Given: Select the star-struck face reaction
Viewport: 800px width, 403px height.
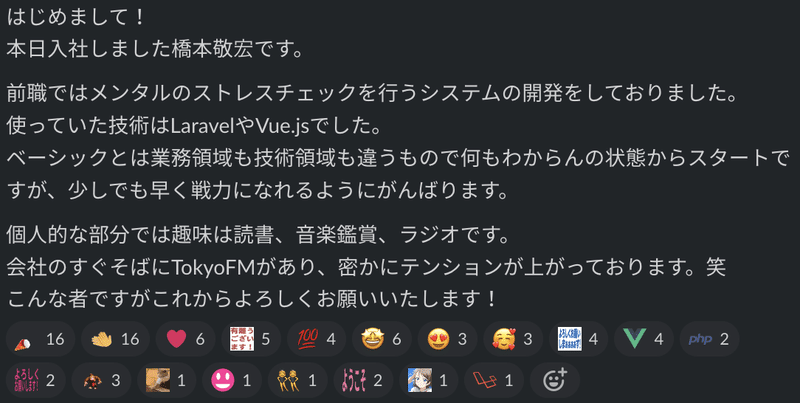Looking at the screenshot, I should click(x=382, y=339).
